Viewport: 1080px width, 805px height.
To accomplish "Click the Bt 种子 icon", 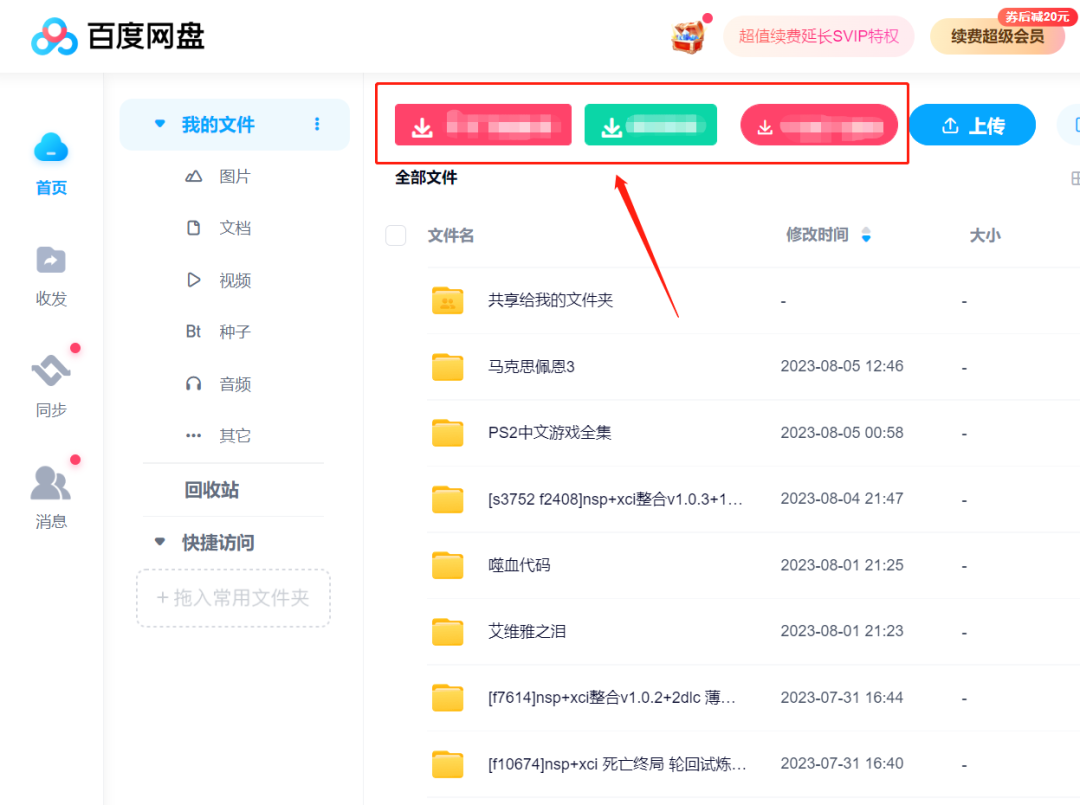I will [193, 332].
